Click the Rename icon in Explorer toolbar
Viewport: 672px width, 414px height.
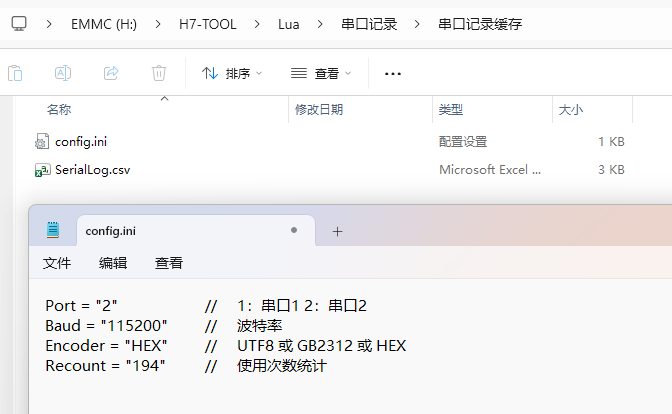coord(63,73)
